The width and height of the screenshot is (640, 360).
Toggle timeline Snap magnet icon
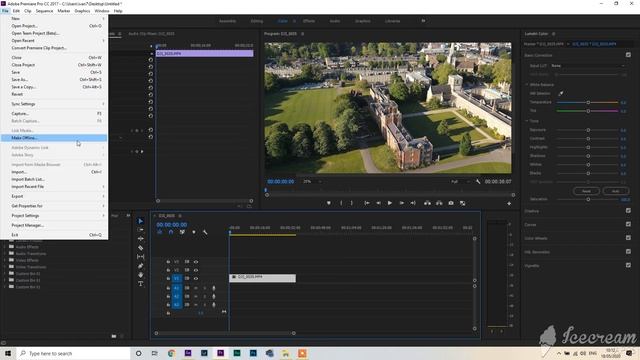(x=171, y=232)
